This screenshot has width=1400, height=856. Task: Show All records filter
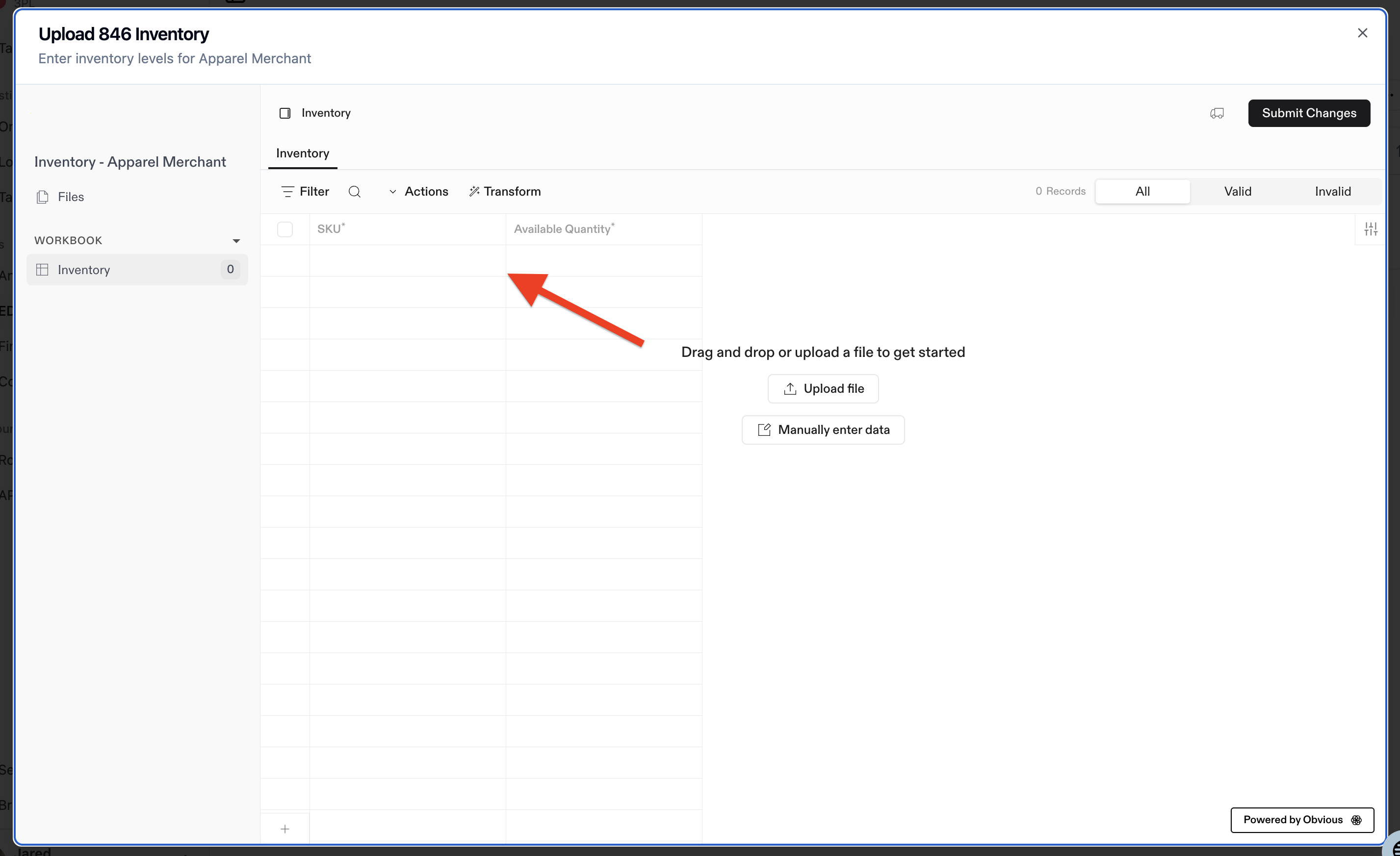coord(1142,191)
